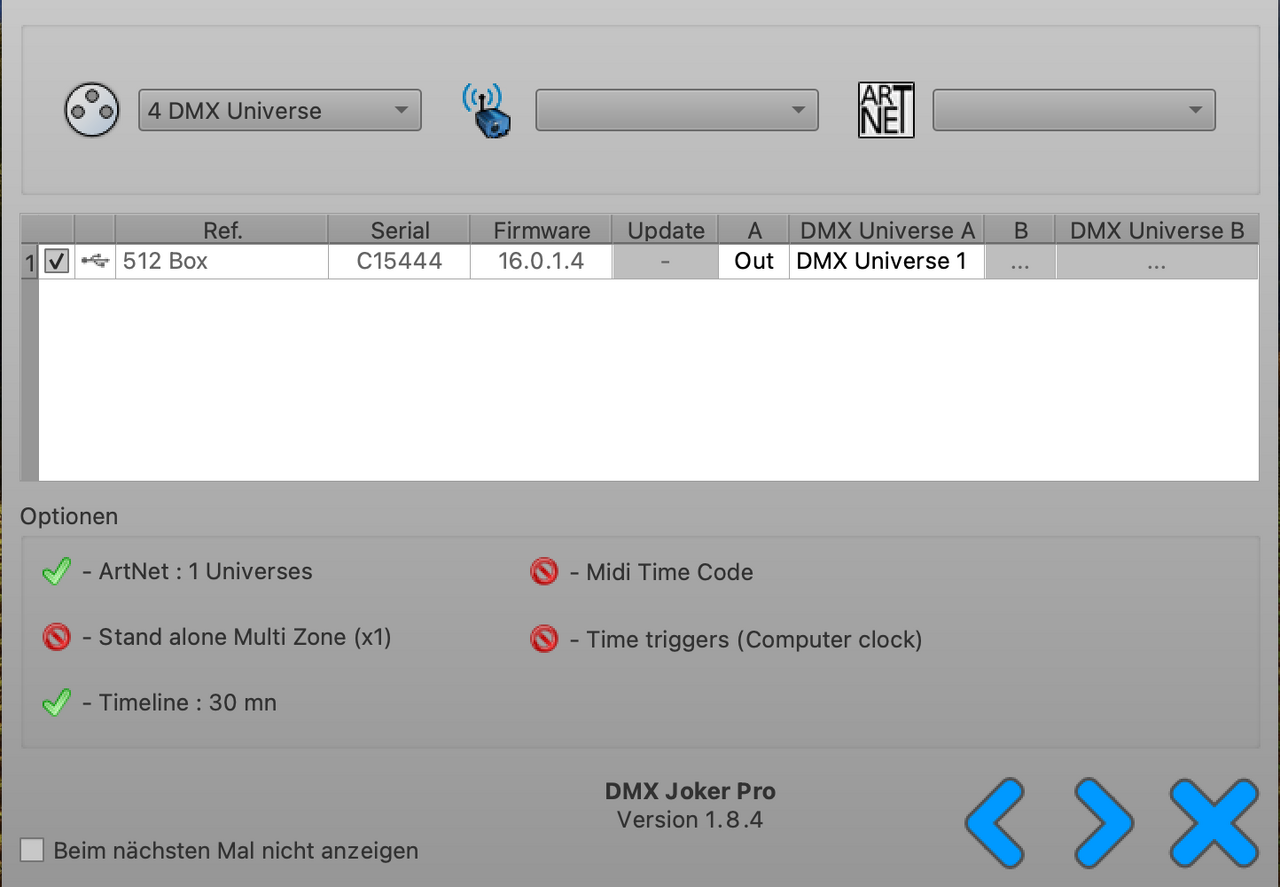Image resolution: width=1280 pixels, height=887 pixels.
Task: Click the USB icon in 512 Box row
Action: (95, 261)
